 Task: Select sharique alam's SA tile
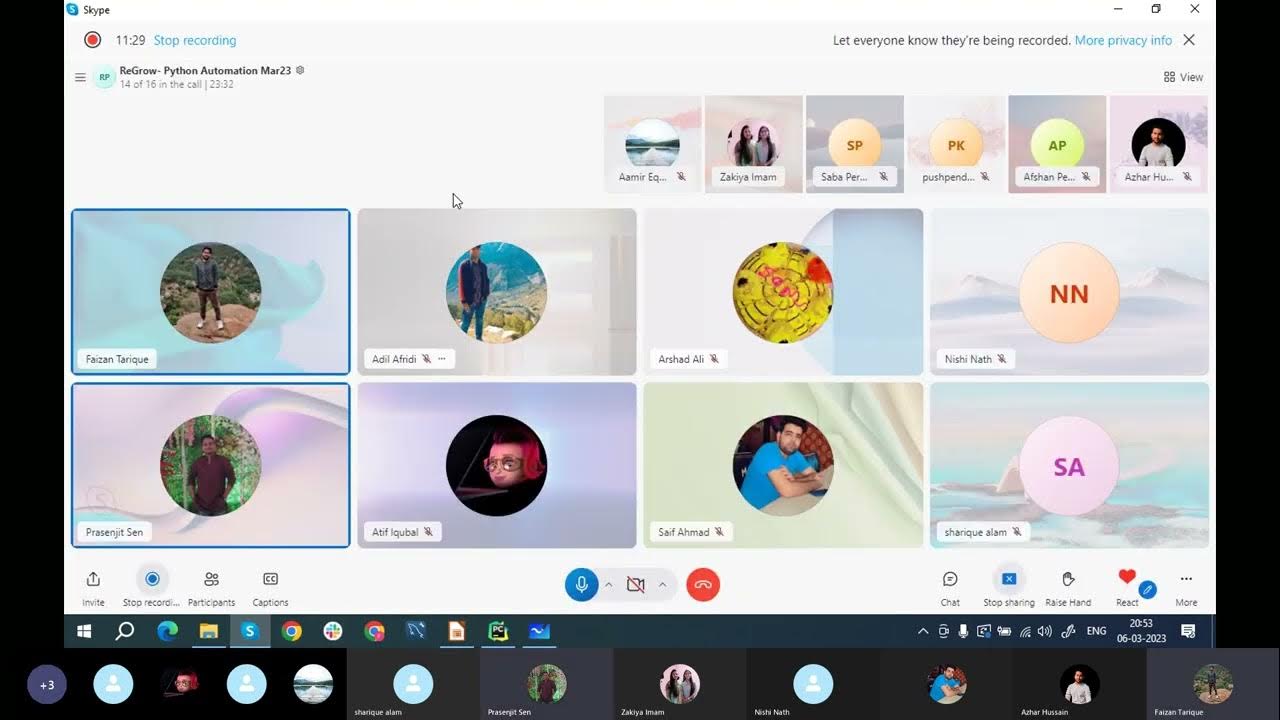tap(1069, 465)
